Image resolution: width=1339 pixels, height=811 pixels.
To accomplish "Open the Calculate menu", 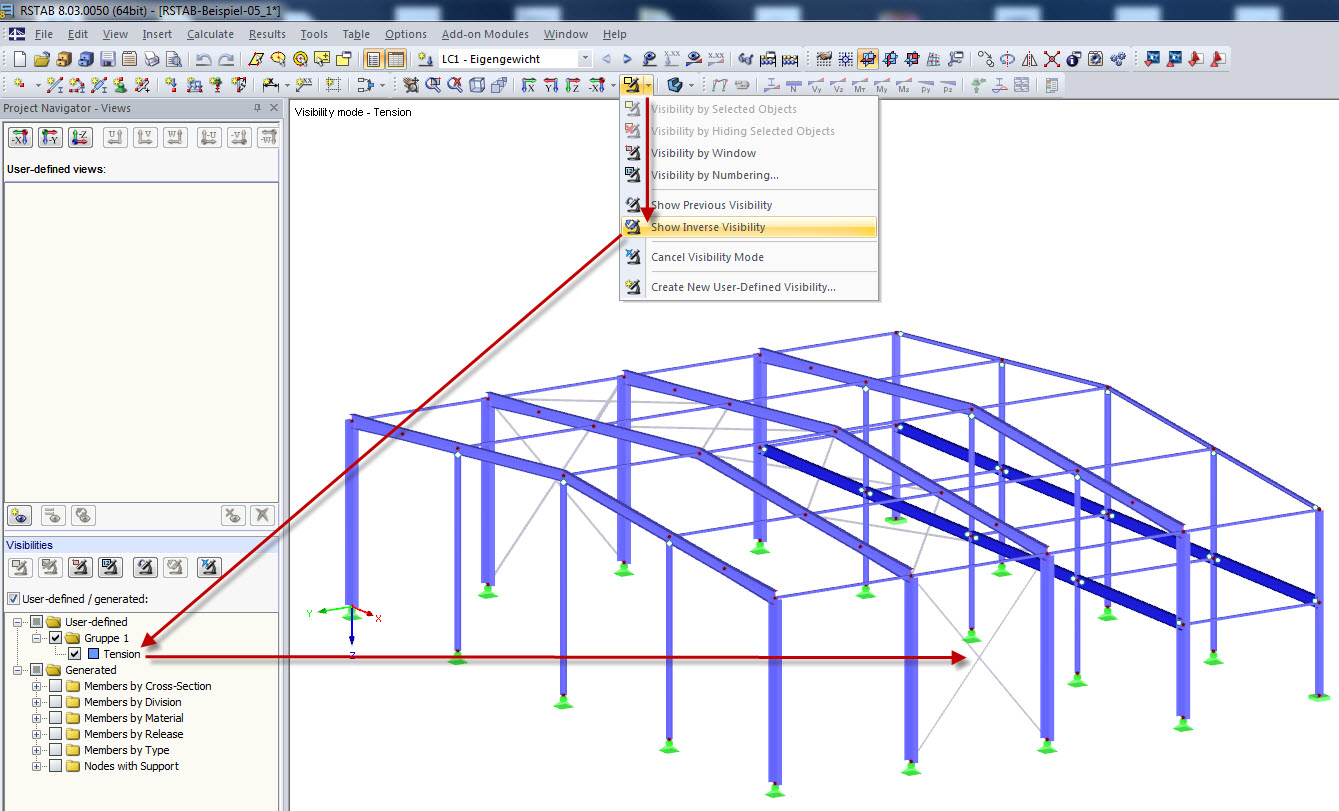I will click(210, 34).
